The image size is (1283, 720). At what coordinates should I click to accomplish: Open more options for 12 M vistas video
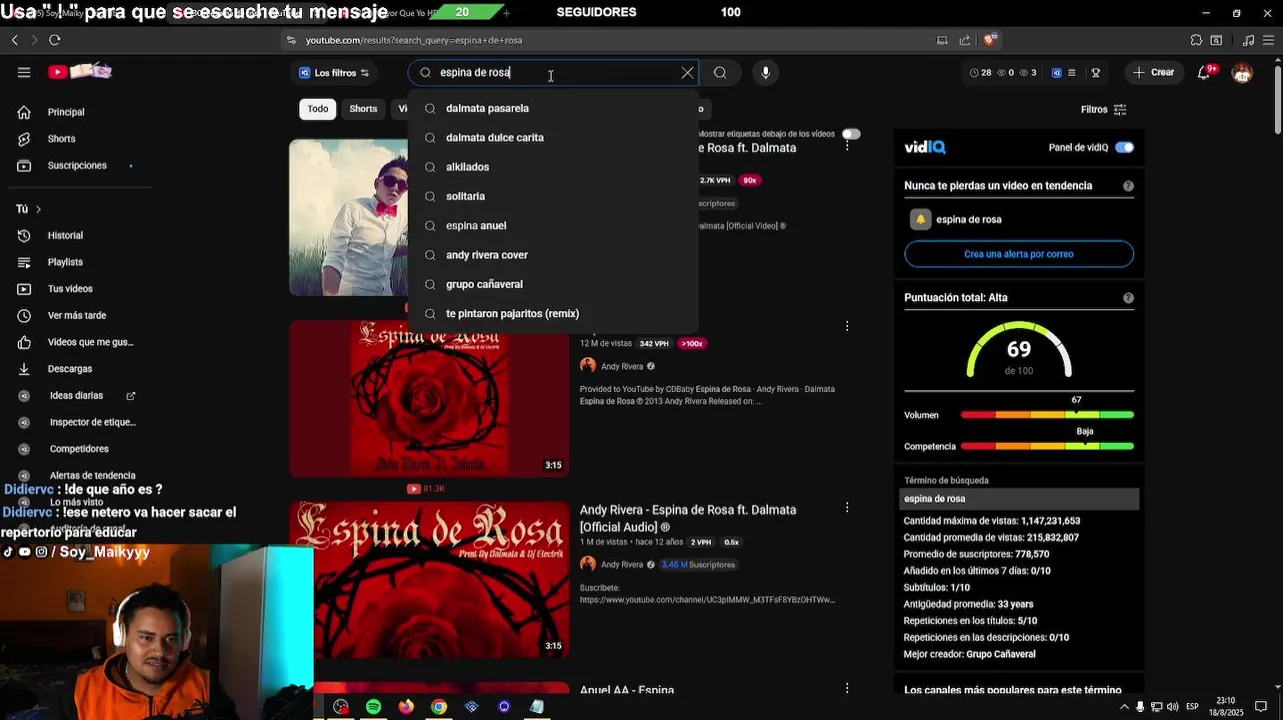(x=847, y=326)
